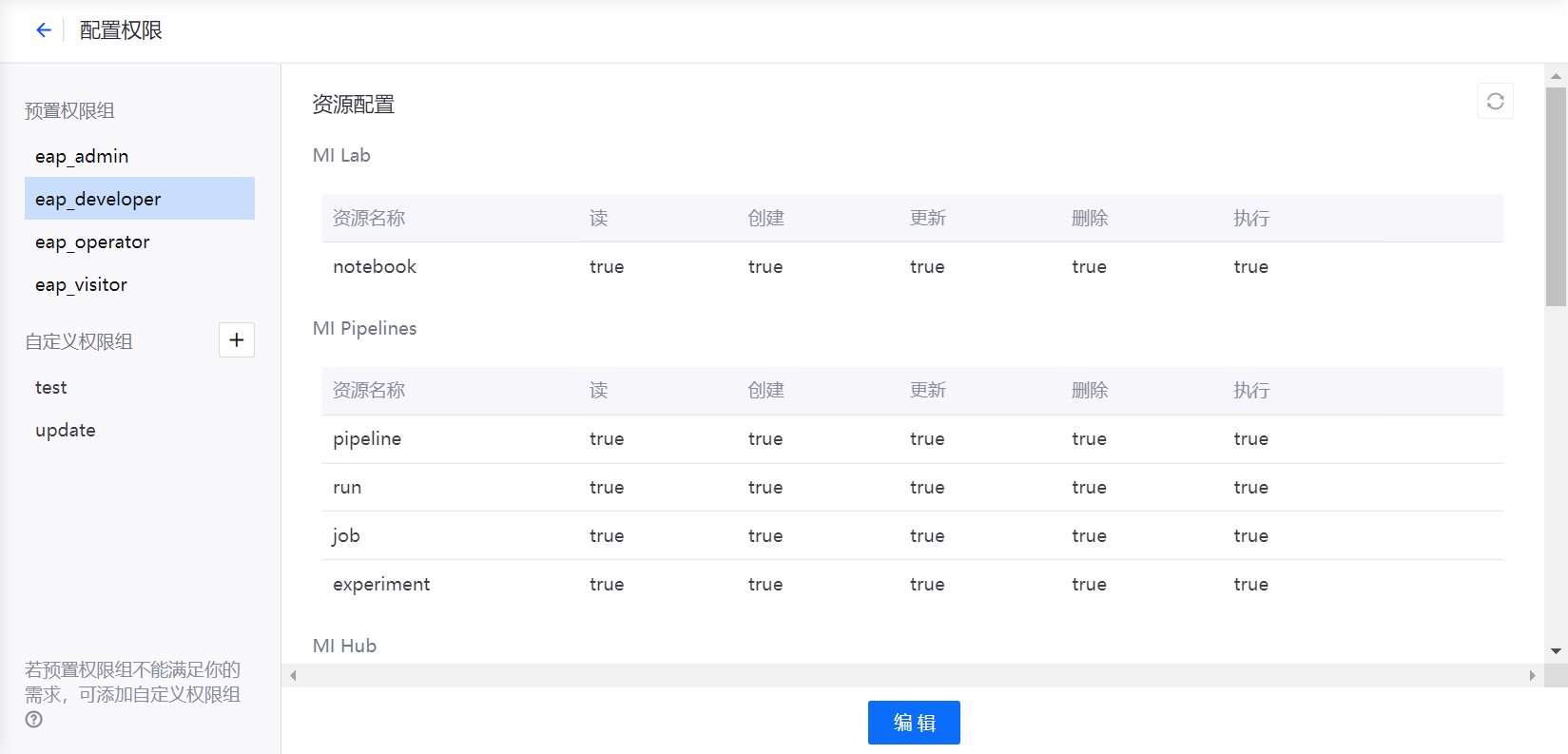This screenshot has height=754, width=1568.
Task: Select eap_operator permission group
Action: pos(140,242)
